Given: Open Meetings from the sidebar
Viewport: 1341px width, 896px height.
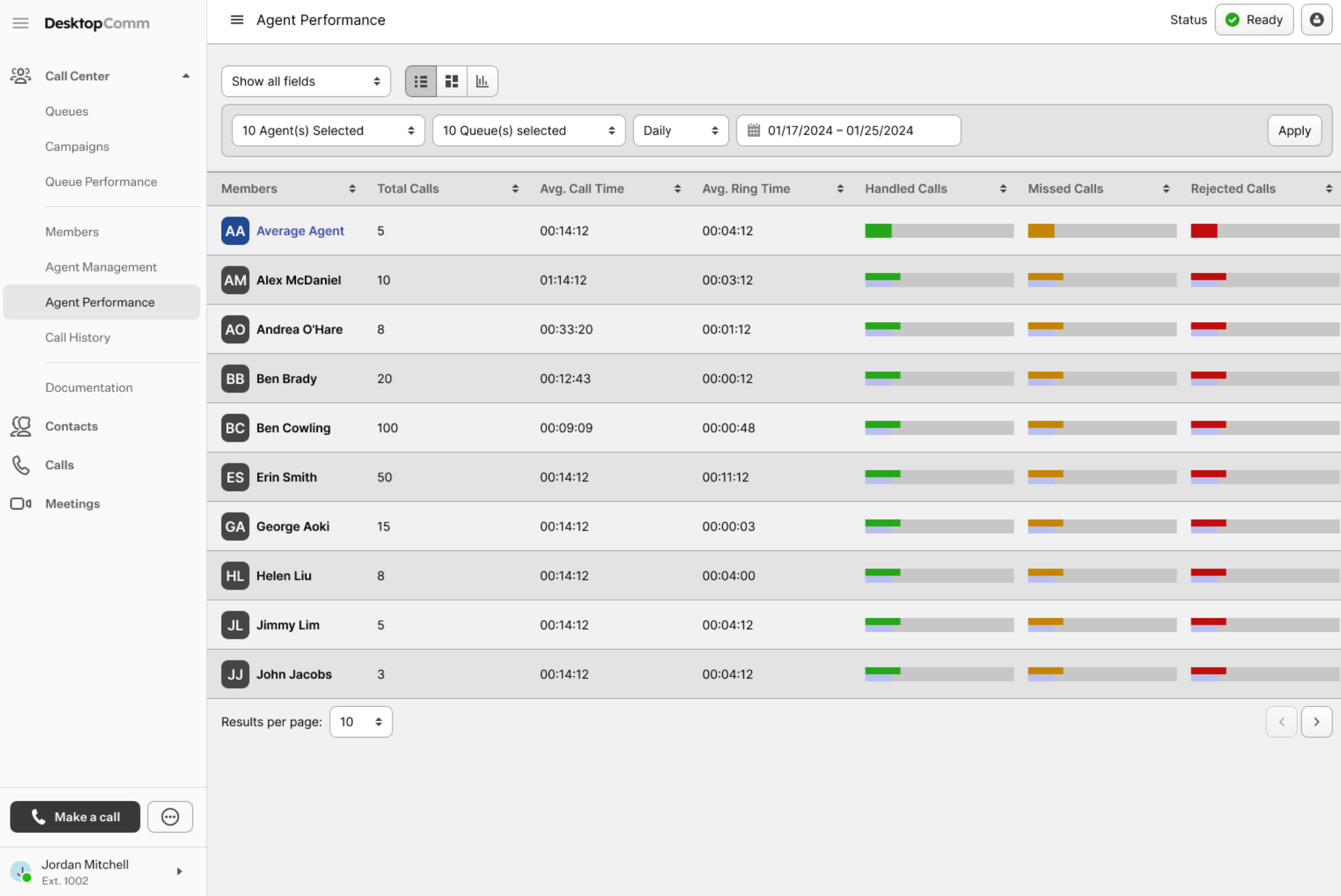Looking at the screenshot, I should click(73, 503).
